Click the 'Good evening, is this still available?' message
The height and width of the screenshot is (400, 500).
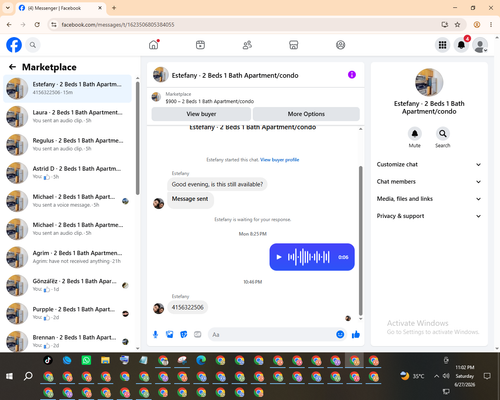pos(217,184)
